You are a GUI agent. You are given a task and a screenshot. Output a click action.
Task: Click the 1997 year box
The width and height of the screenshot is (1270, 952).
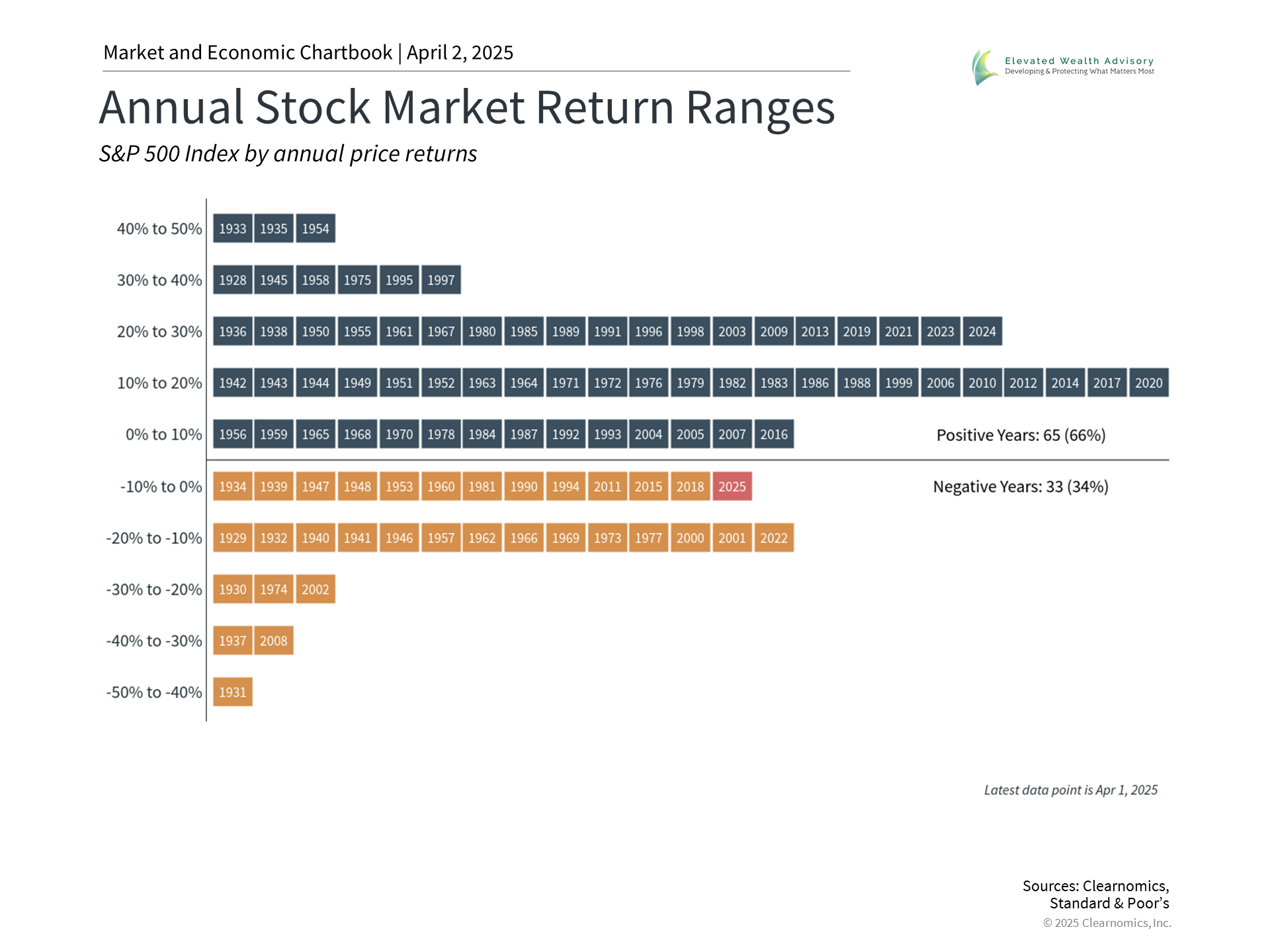[x=441, y=280]
